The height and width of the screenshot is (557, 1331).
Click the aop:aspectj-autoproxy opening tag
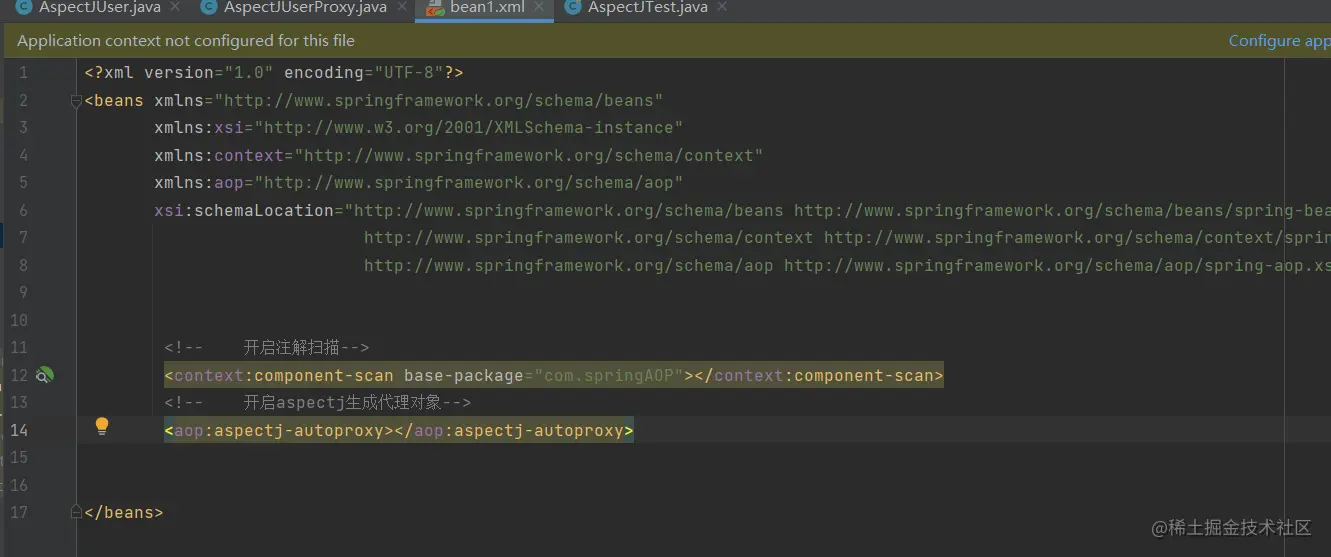click(279, 431)
